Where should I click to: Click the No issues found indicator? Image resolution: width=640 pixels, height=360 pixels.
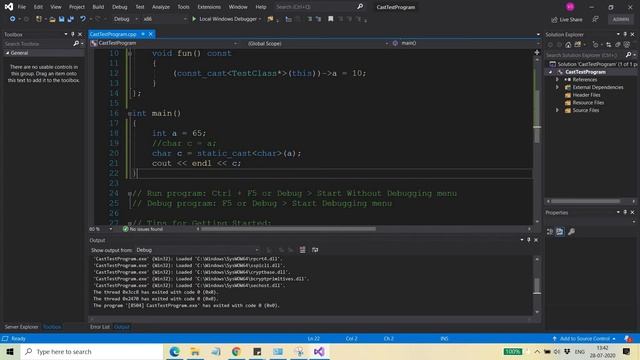(x=143, y=229)
